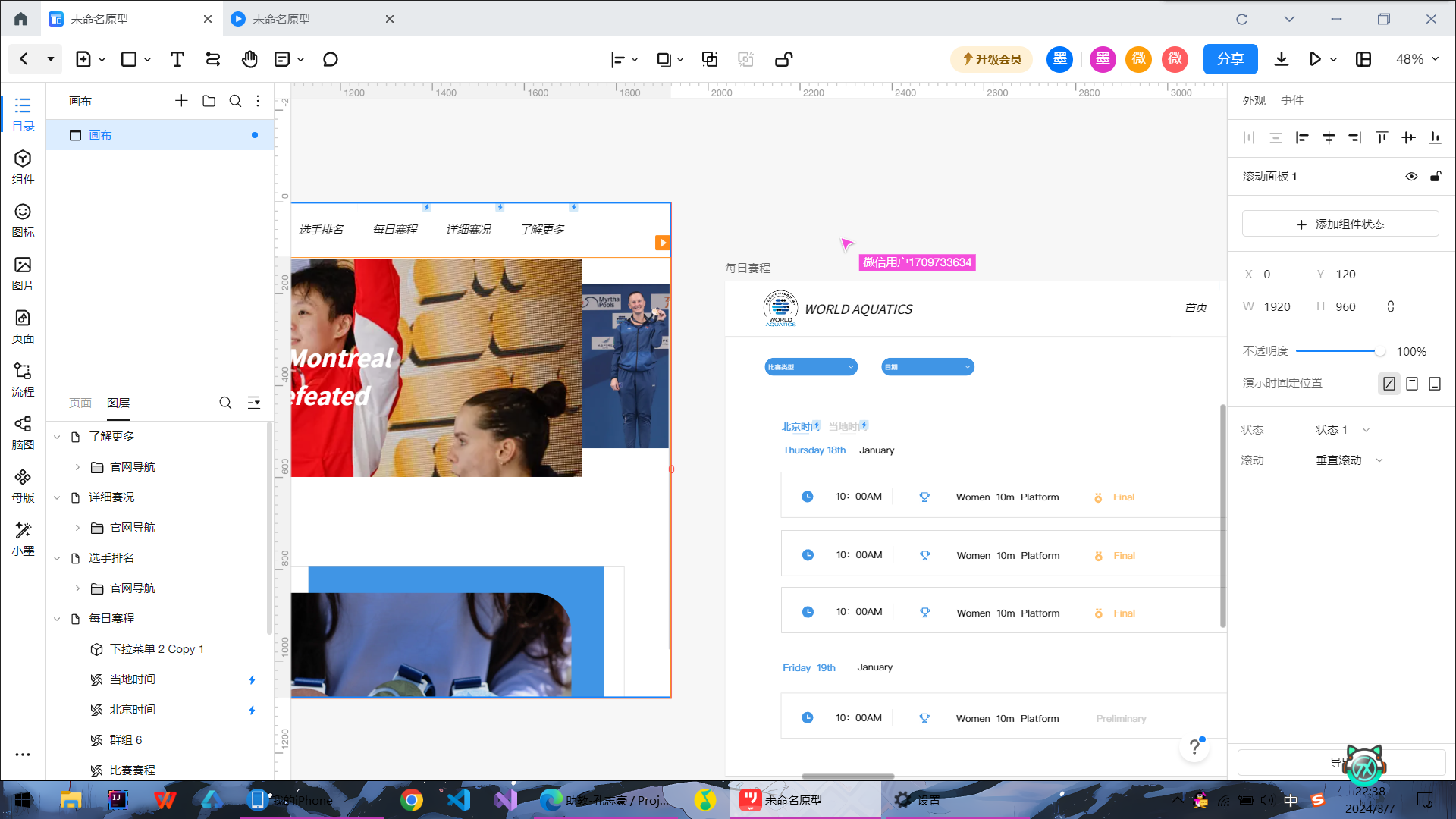
Task: Open Chrome from the taskbar
Action: pos(412,800)
